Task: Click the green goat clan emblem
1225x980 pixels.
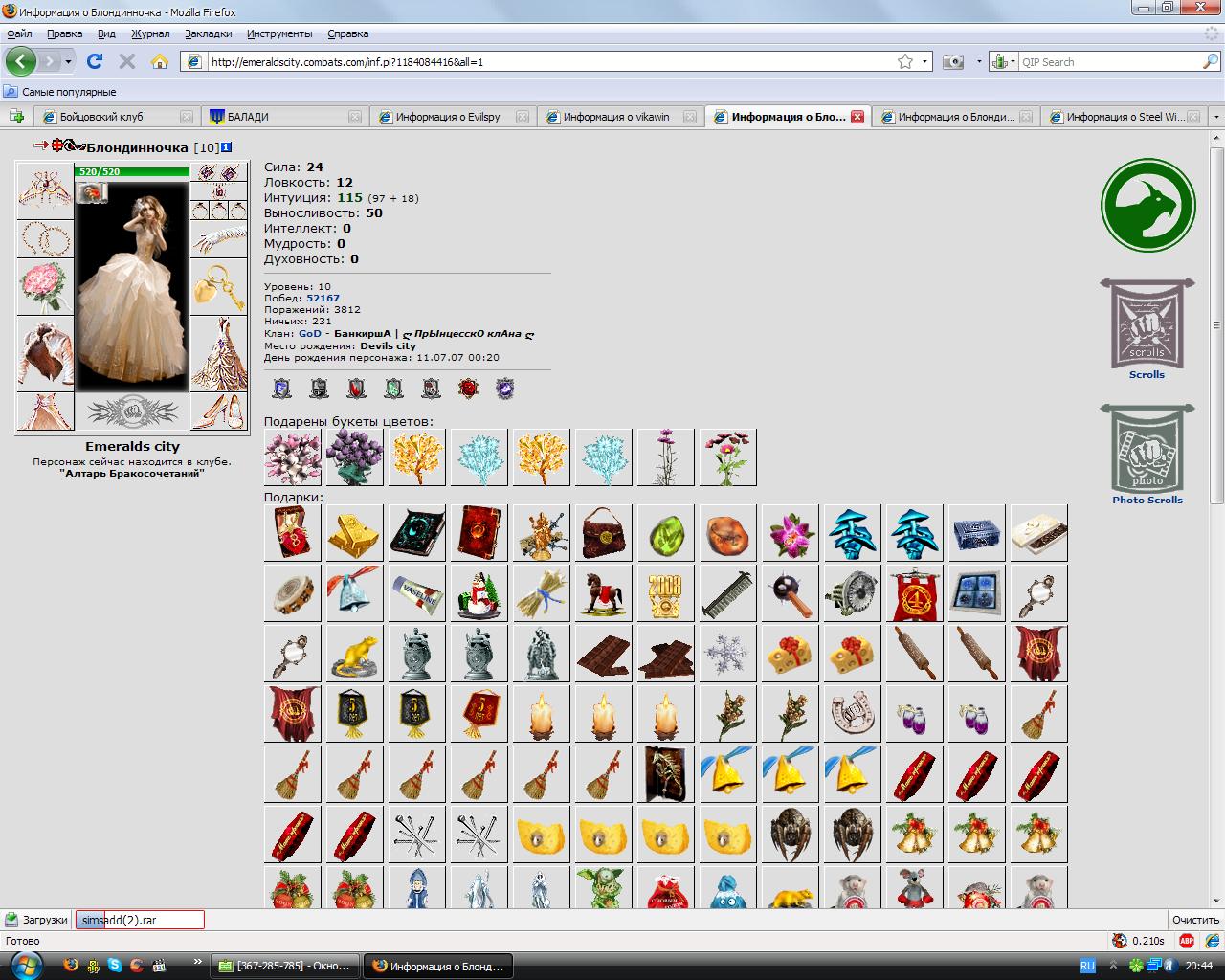Action: 1147,205
